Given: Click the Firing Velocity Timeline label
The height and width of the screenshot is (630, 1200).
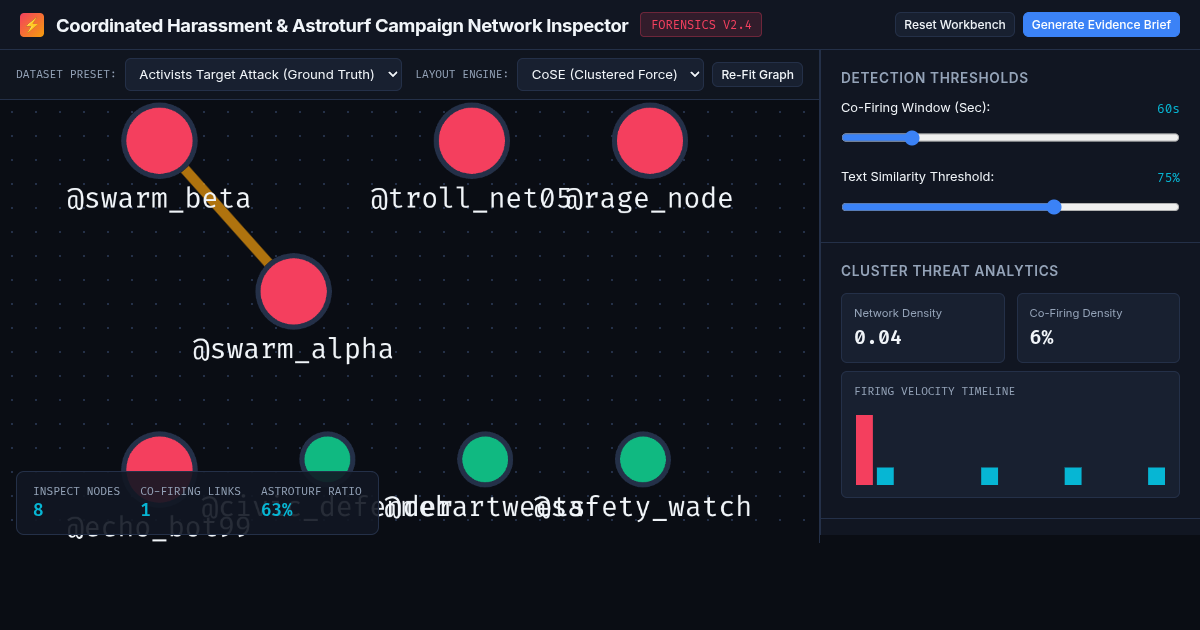Looking at the screenshot, I should (x=934, y=392).
